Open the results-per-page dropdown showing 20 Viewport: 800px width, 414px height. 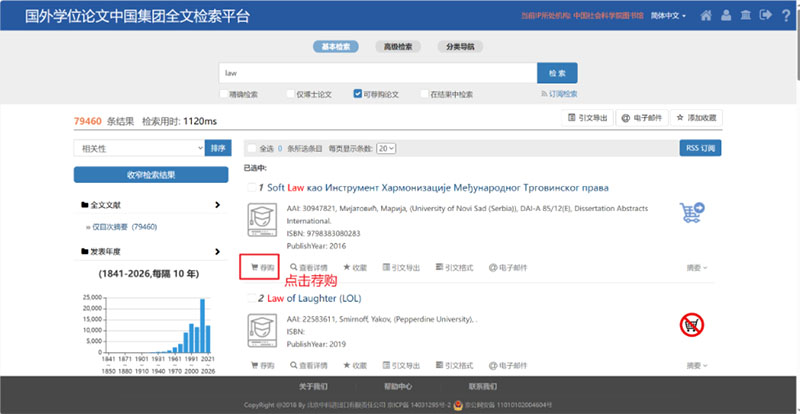click(x=386, y=148)
